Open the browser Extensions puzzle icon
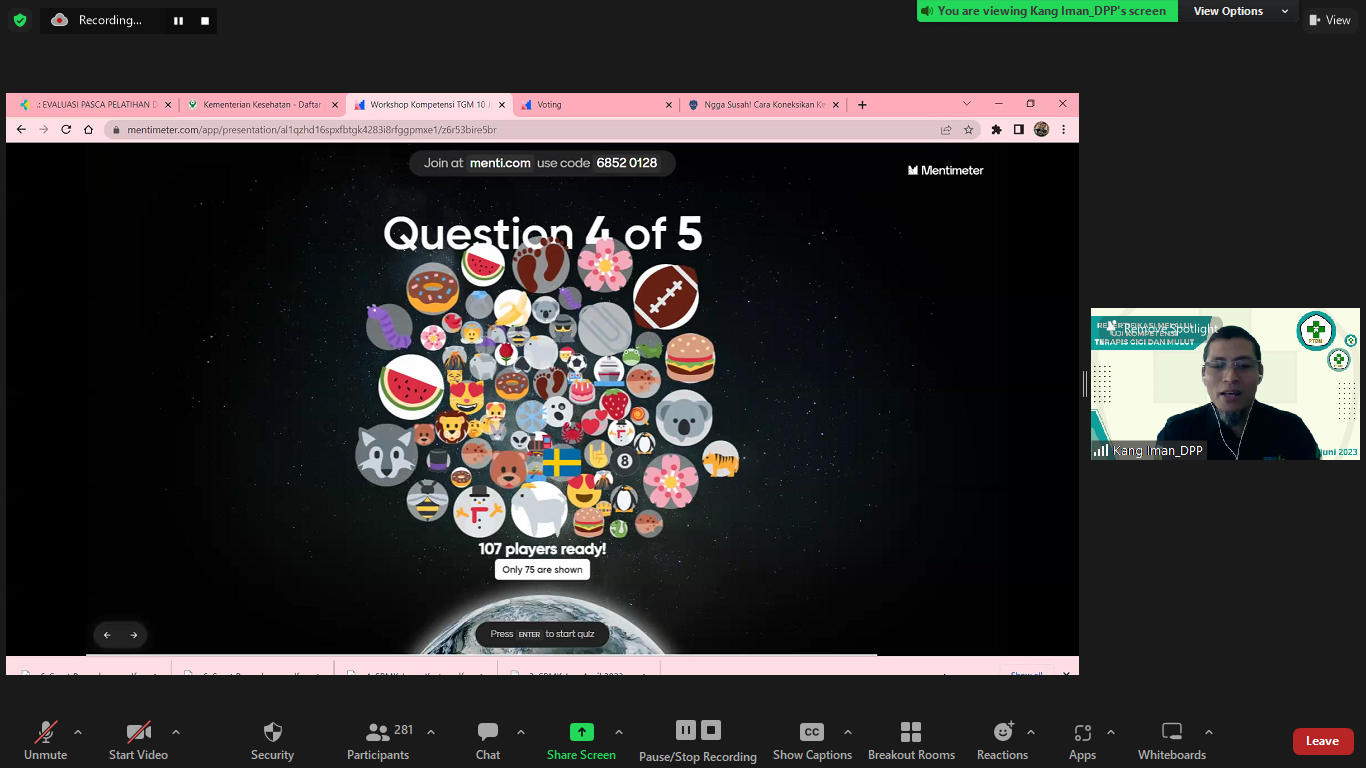This screenshot has height=768, width=1366. [x=996, y=129]
